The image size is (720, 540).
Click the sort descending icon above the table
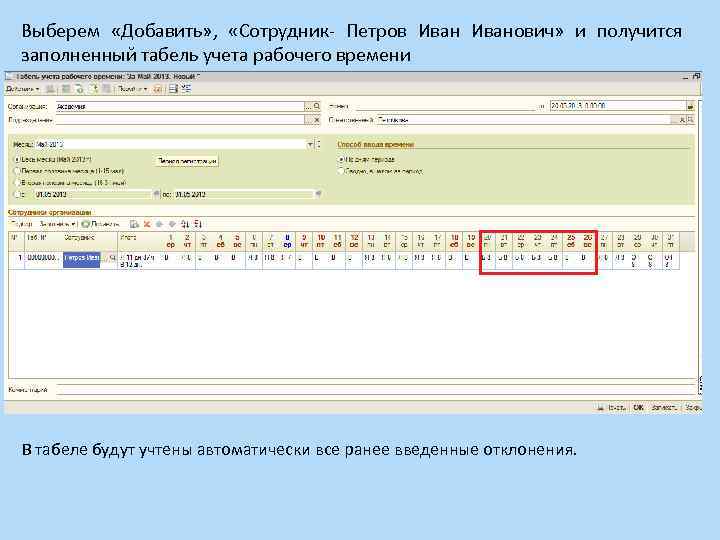point(198,224)
